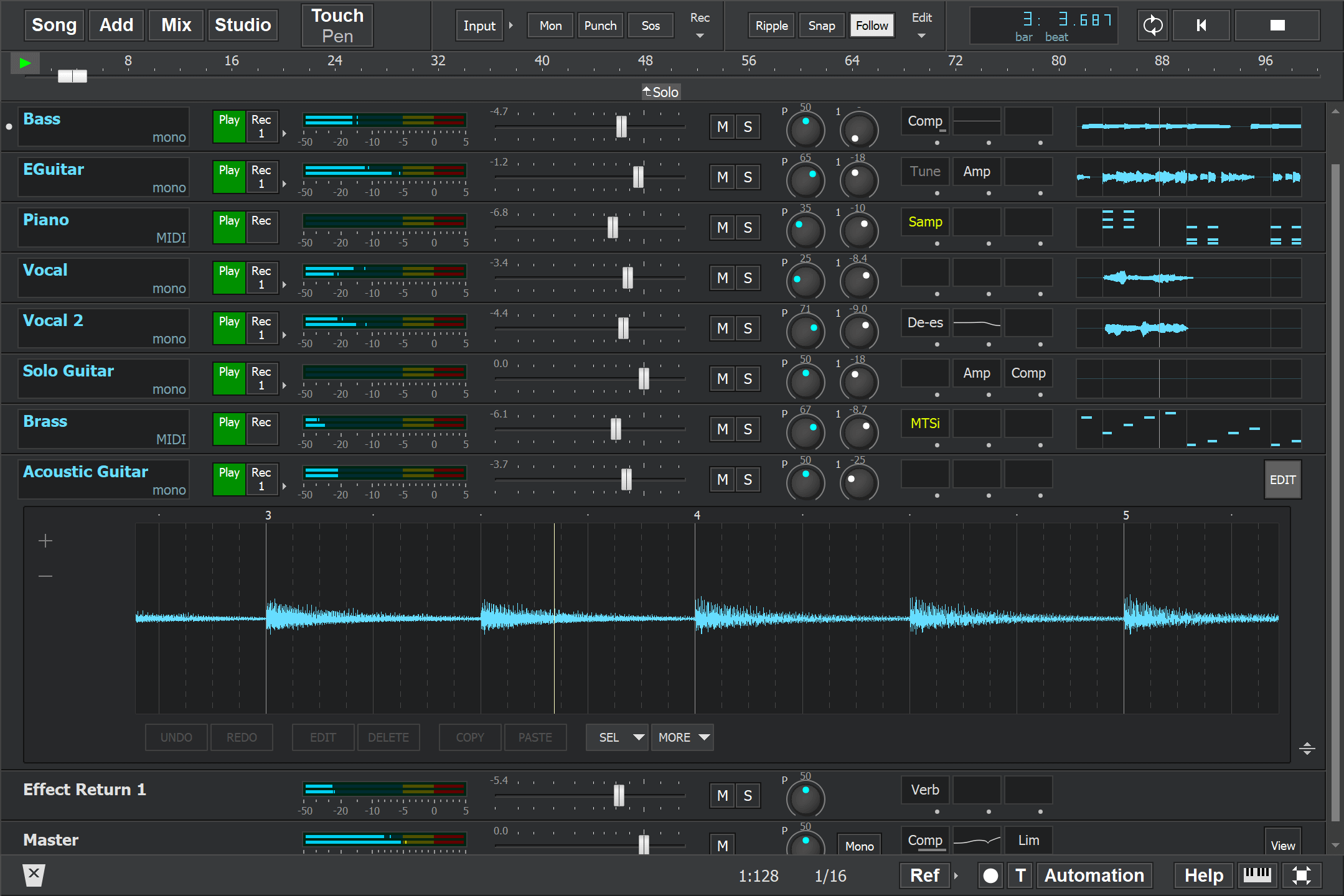Toggle the Follow button off

point(872,26)
